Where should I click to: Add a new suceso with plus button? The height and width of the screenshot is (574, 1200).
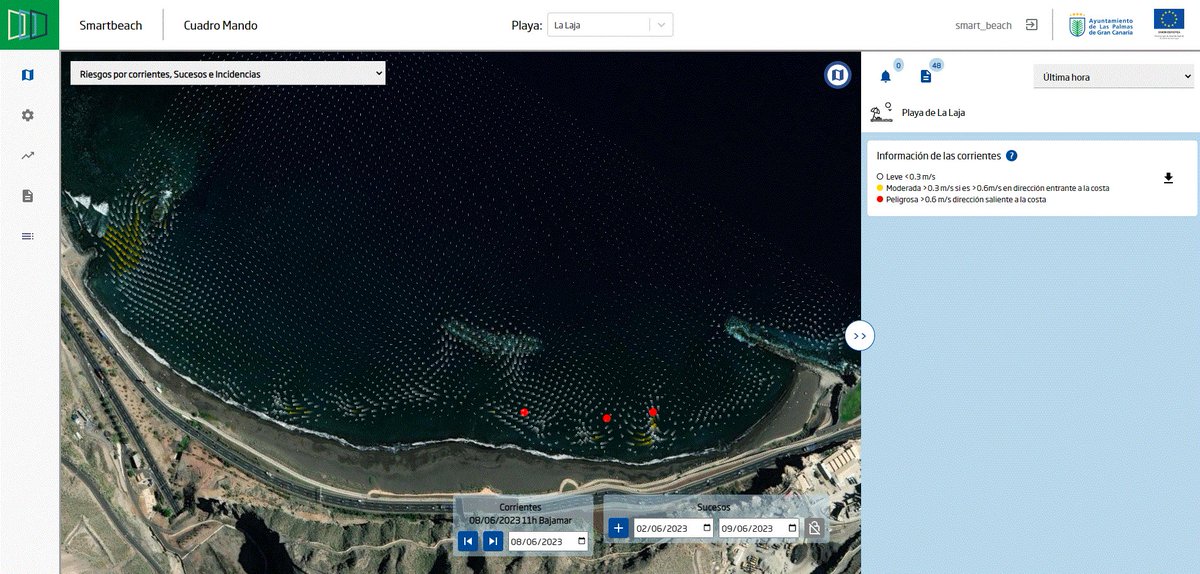(x=618, y=527)
